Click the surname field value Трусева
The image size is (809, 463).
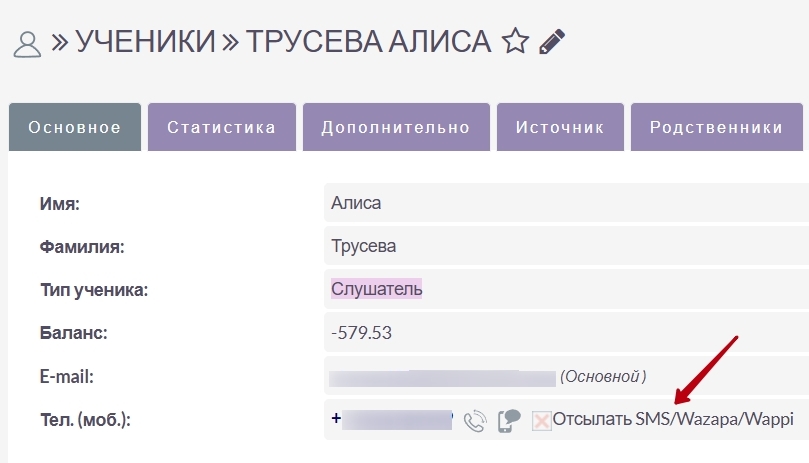(363, 246)
